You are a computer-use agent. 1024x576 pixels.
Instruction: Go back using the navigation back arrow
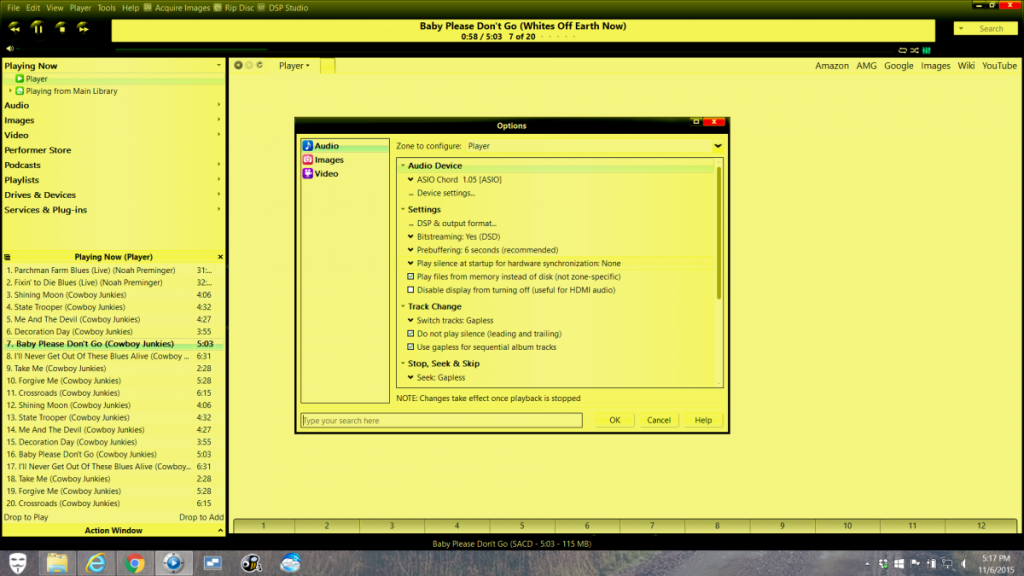pos(238,65)
